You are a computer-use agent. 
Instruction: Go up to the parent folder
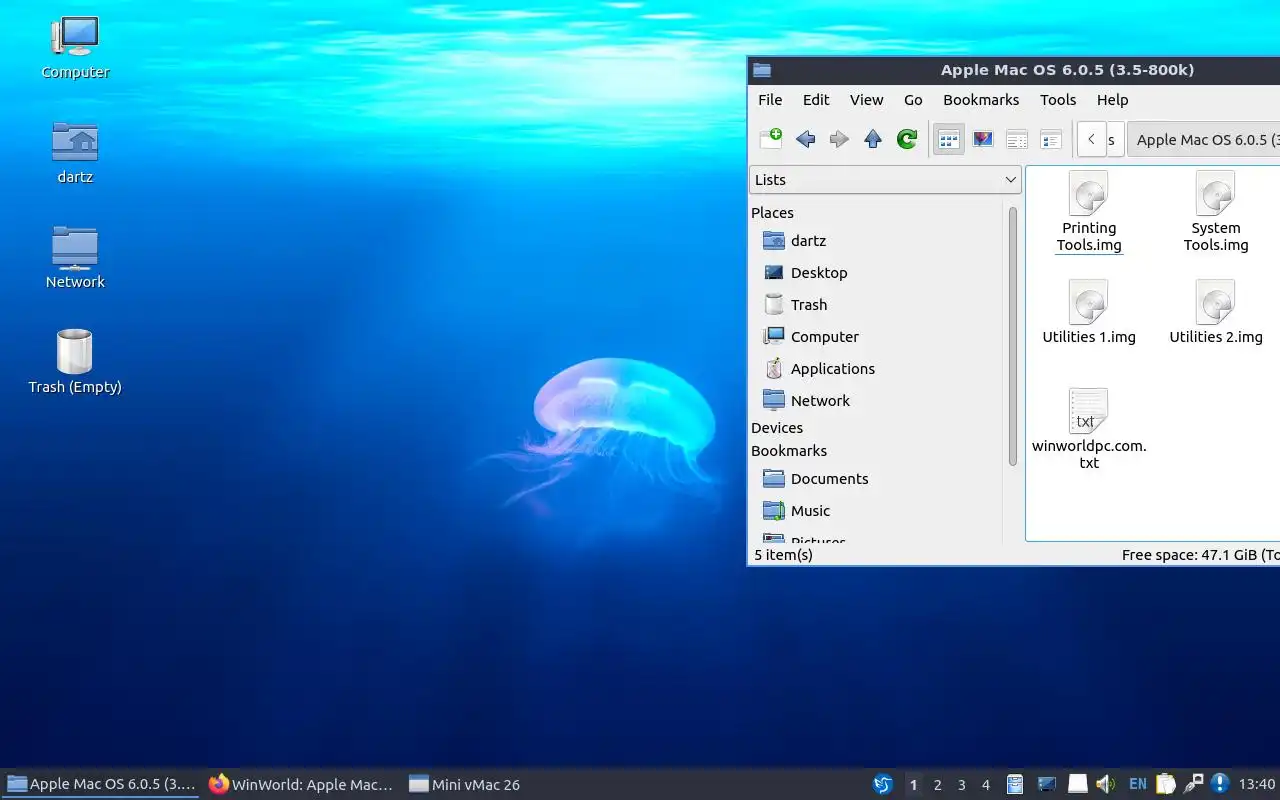click(873, 139)
